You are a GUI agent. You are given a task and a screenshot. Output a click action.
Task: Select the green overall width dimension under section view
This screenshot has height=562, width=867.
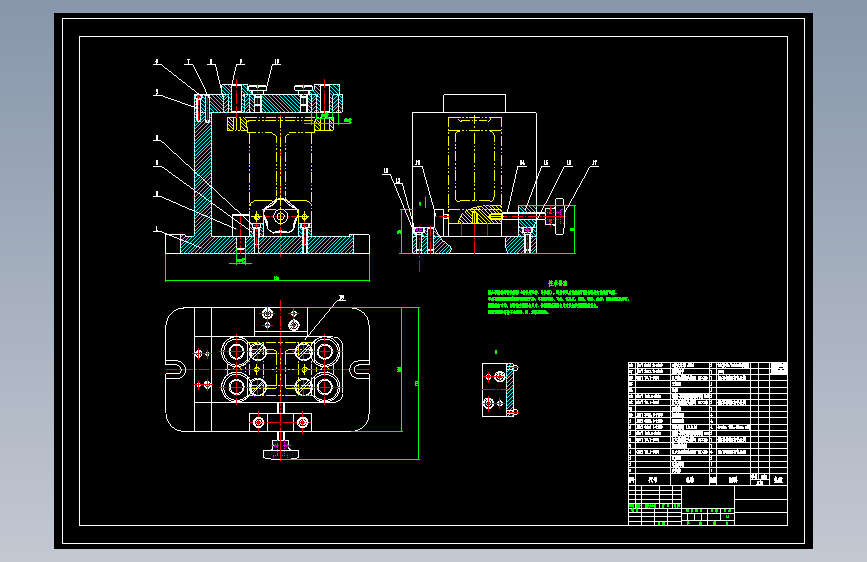point(268,279)
